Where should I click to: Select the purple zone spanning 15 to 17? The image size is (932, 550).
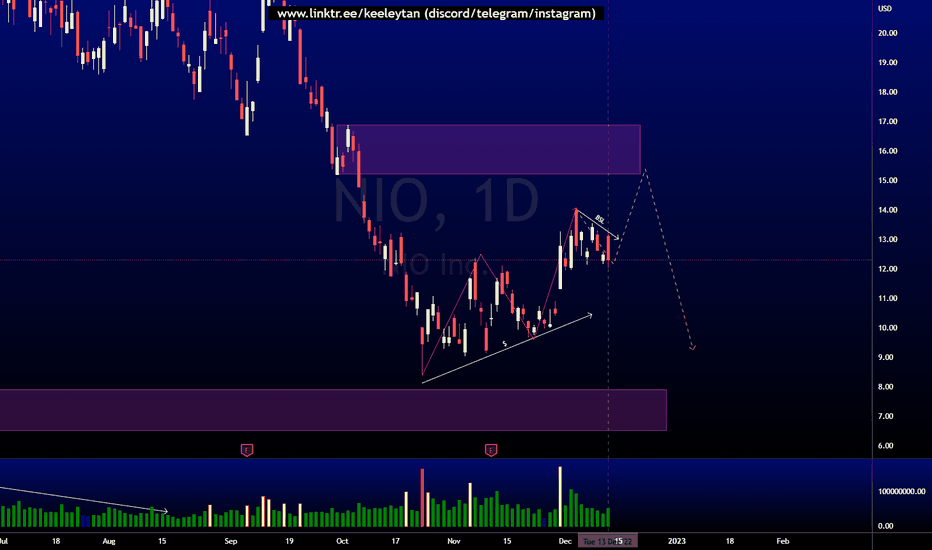point(489,149)
